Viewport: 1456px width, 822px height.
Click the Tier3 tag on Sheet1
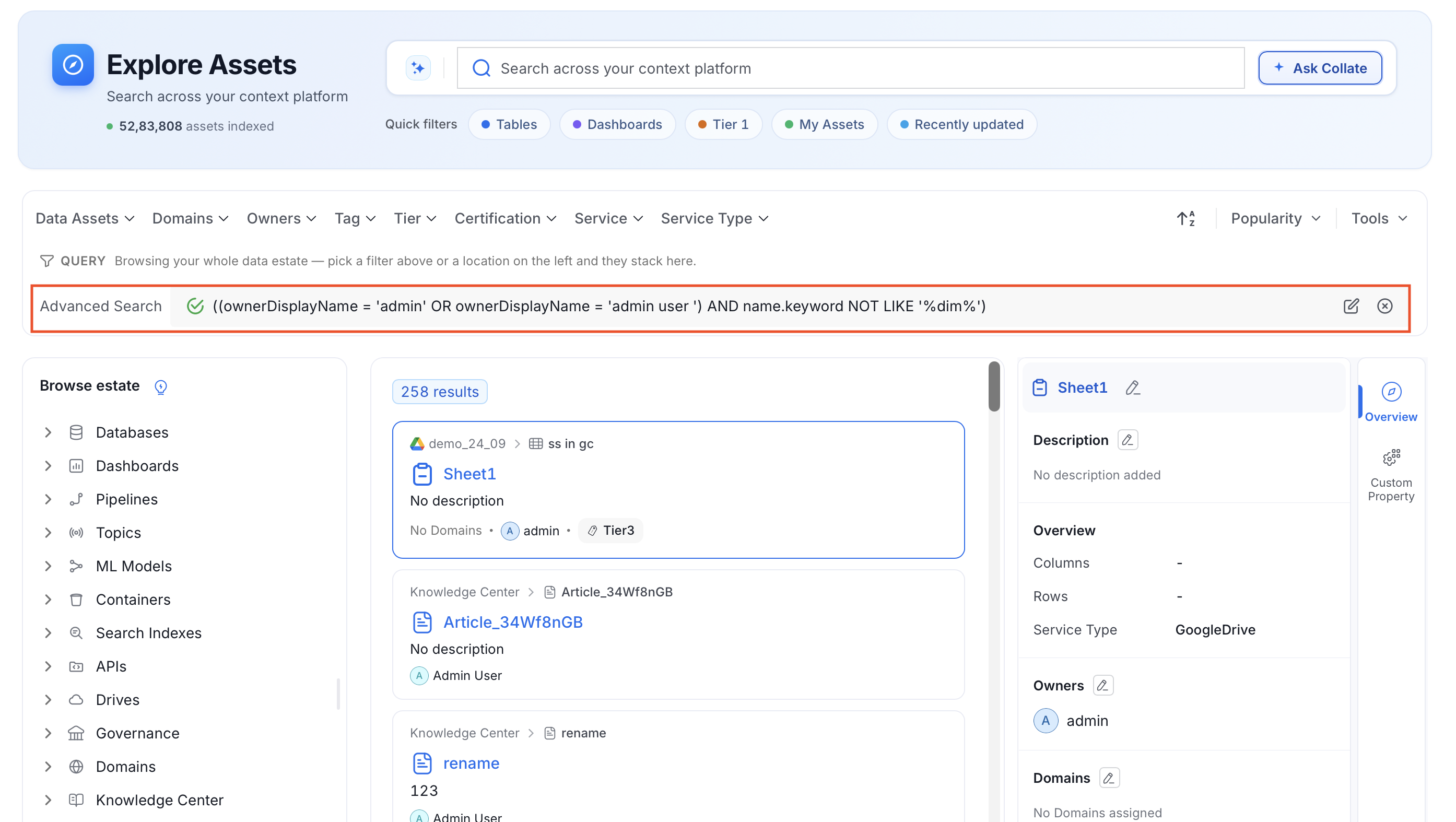tap(610, 530)
